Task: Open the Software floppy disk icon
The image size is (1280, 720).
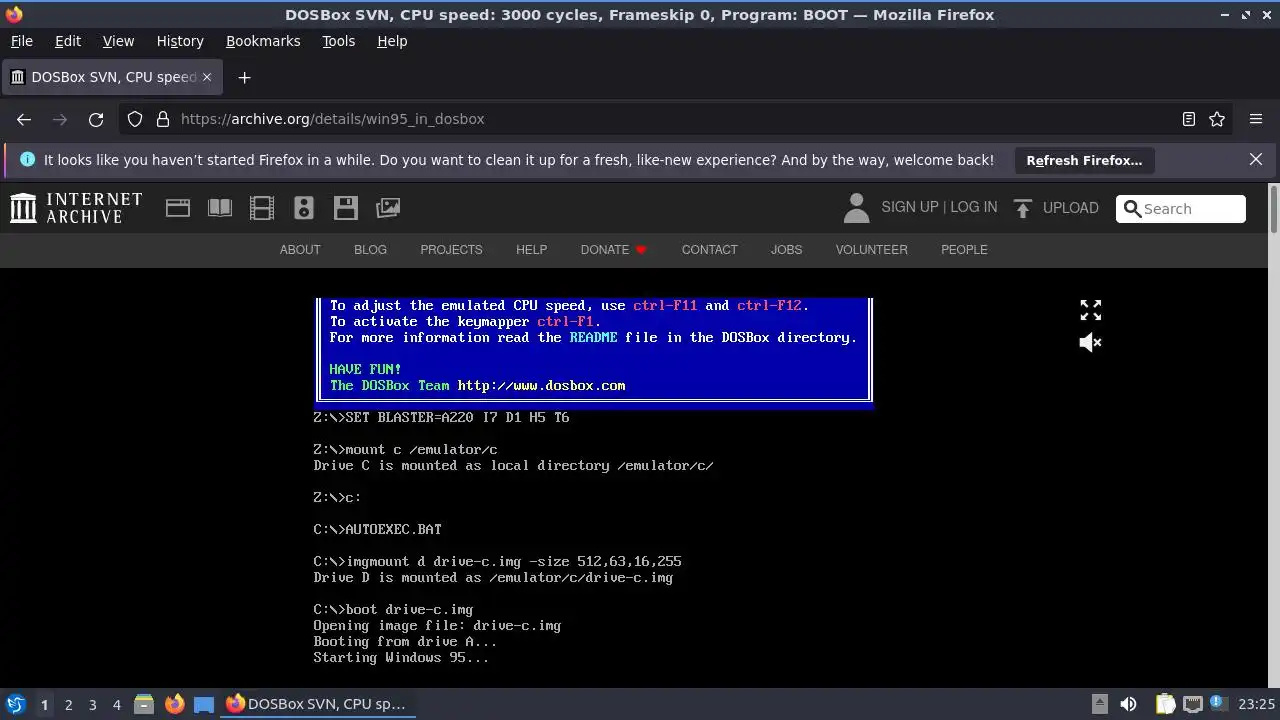Action: coord(346,208)
